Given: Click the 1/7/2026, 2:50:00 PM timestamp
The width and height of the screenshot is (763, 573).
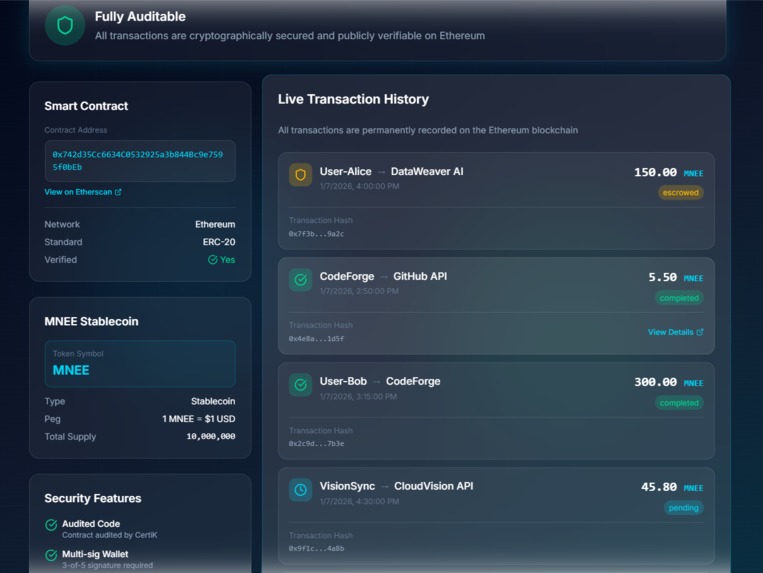Looking at the screenshot, I should (359, 291).
